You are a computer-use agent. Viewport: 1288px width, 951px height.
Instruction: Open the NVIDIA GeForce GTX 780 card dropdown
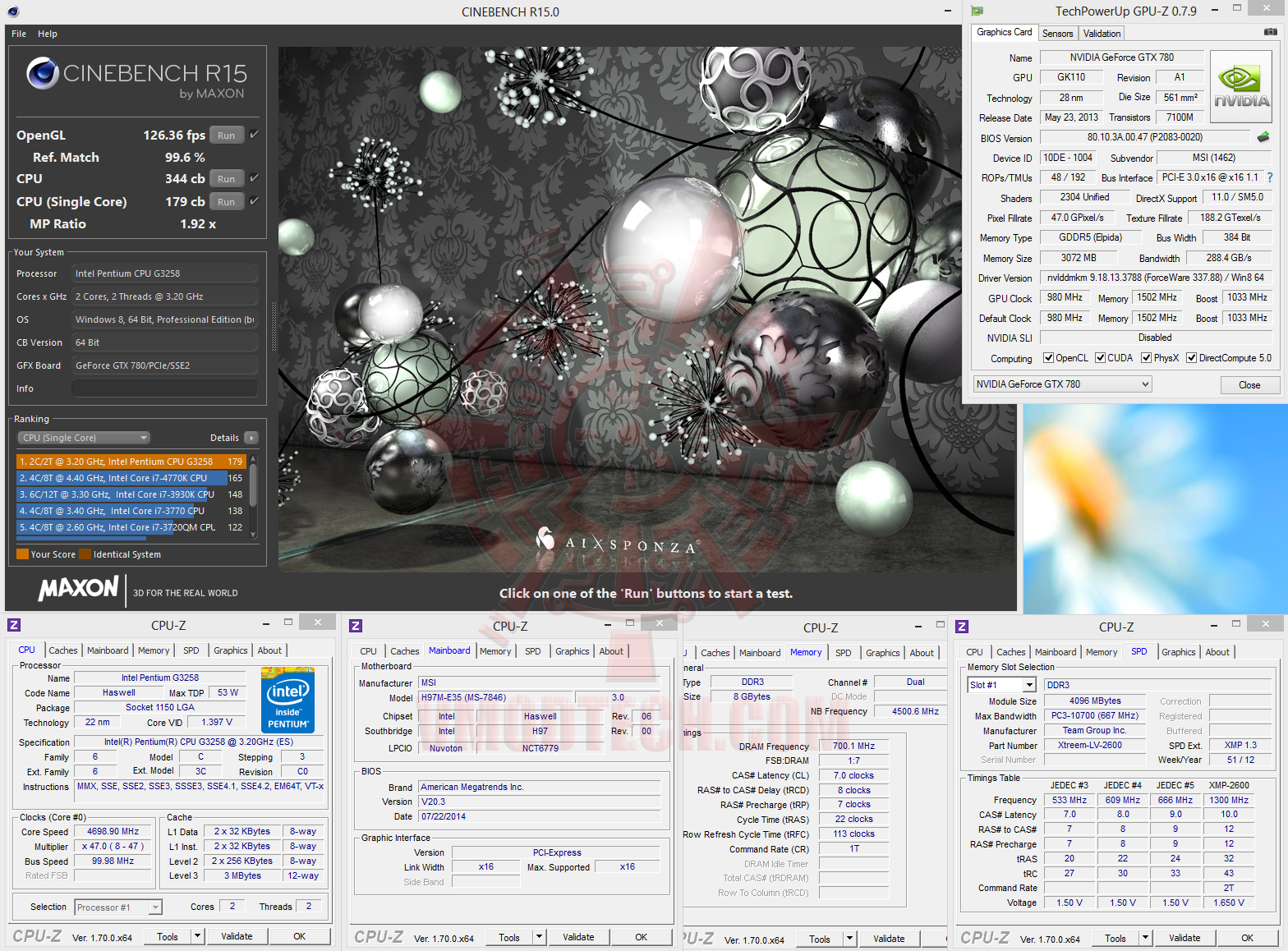(1062, 384)
